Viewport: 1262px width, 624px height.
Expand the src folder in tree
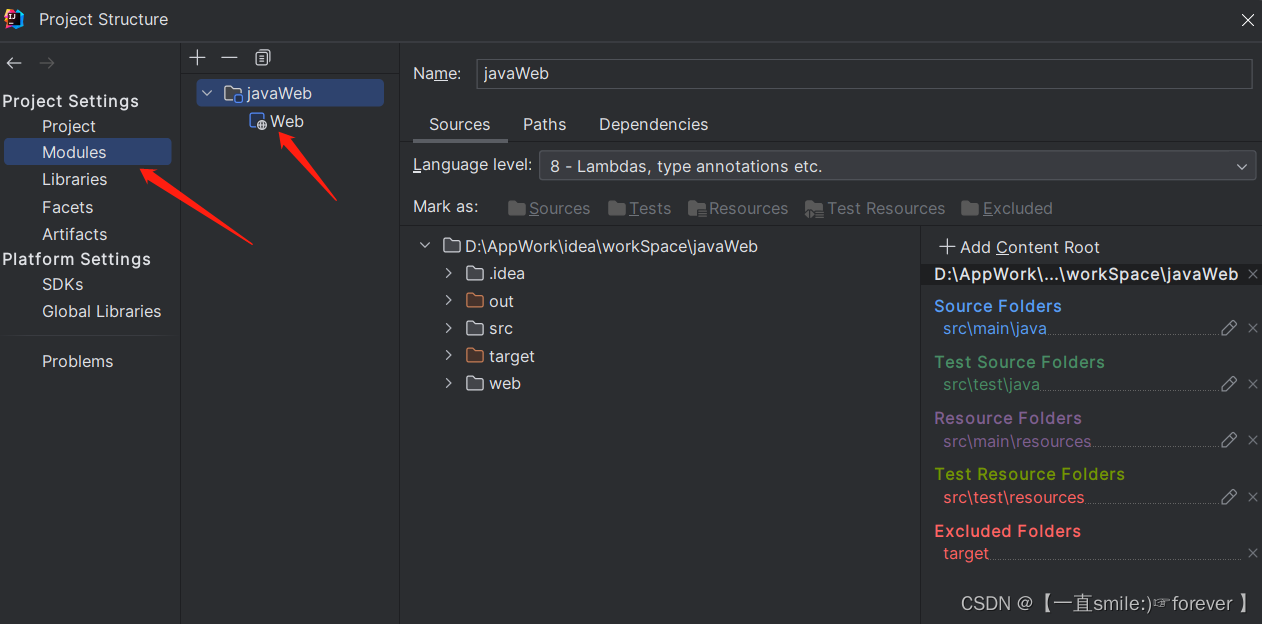pos(449,328)
